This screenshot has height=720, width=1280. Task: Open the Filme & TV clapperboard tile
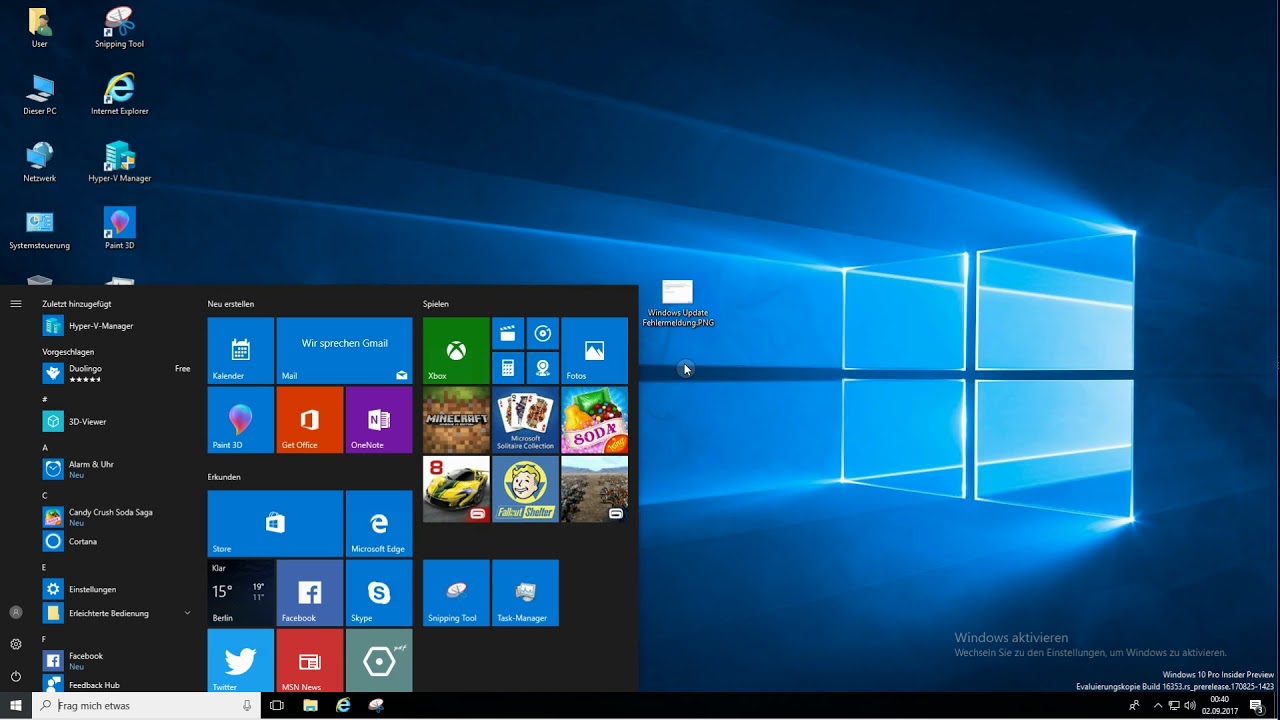coord(508,333)
